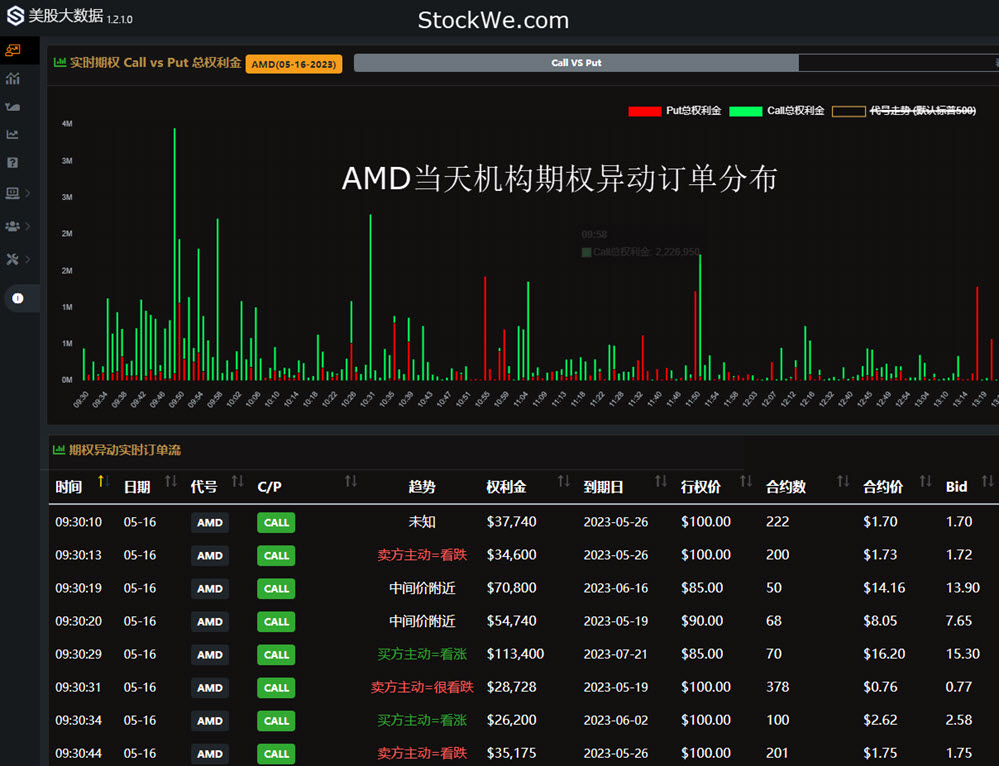This screenshot has height=766, width=999.
Task: Select the $113,400 premium cell
Action: [515, 654]
